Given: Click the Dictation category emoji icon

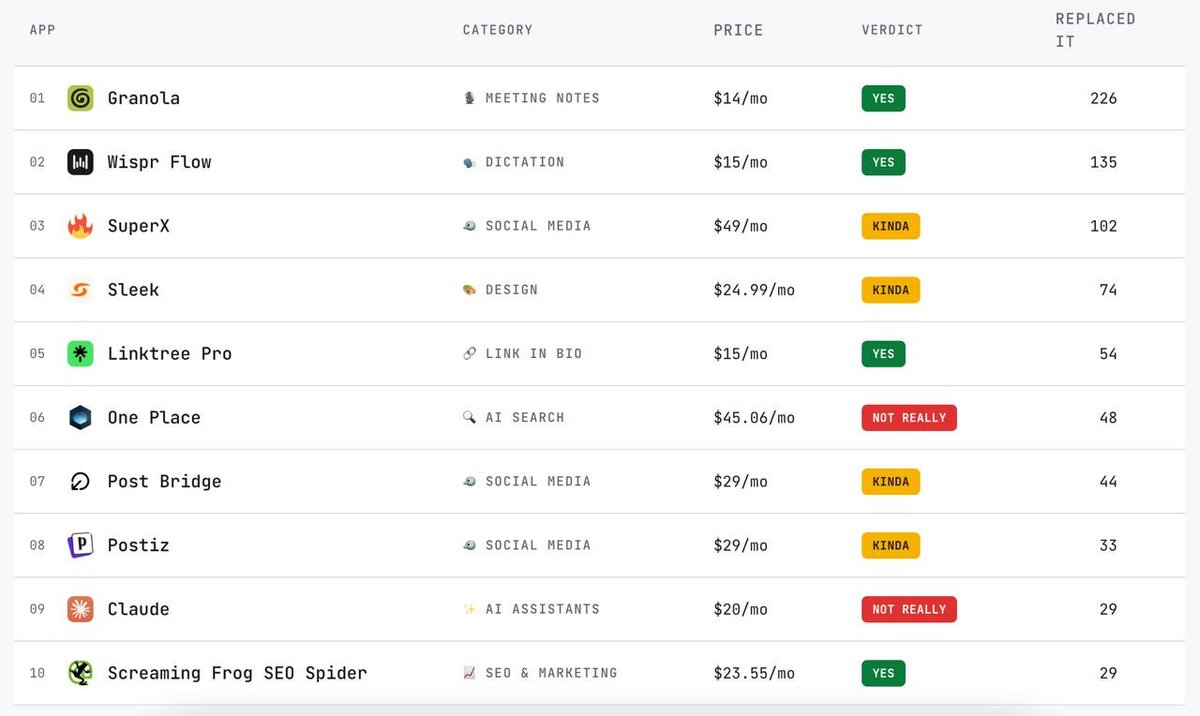Looking at the screenshot, I should tap(469, 162).
